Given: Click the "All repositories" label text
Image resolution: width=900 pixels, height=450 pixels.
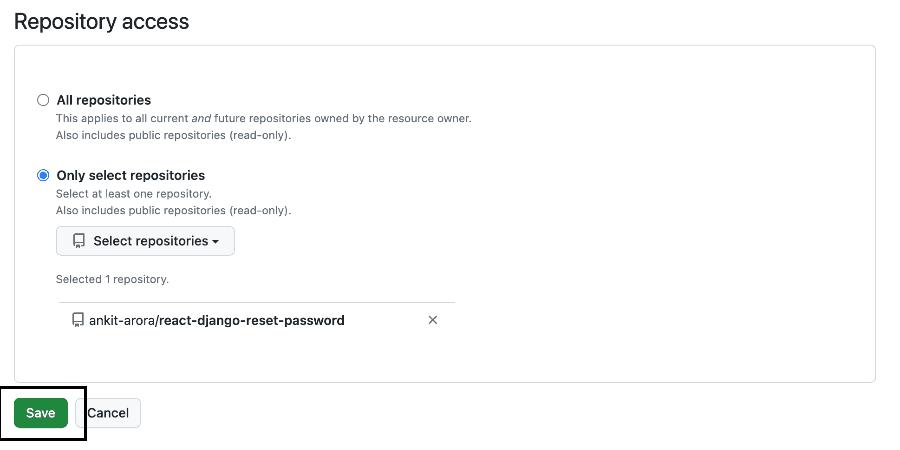Looking at the screenshot, I should (104, 100).
